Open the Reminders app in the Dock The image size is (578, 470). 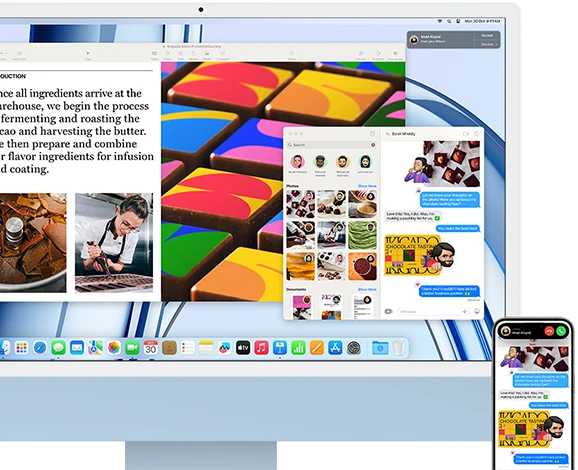(187, 348)
